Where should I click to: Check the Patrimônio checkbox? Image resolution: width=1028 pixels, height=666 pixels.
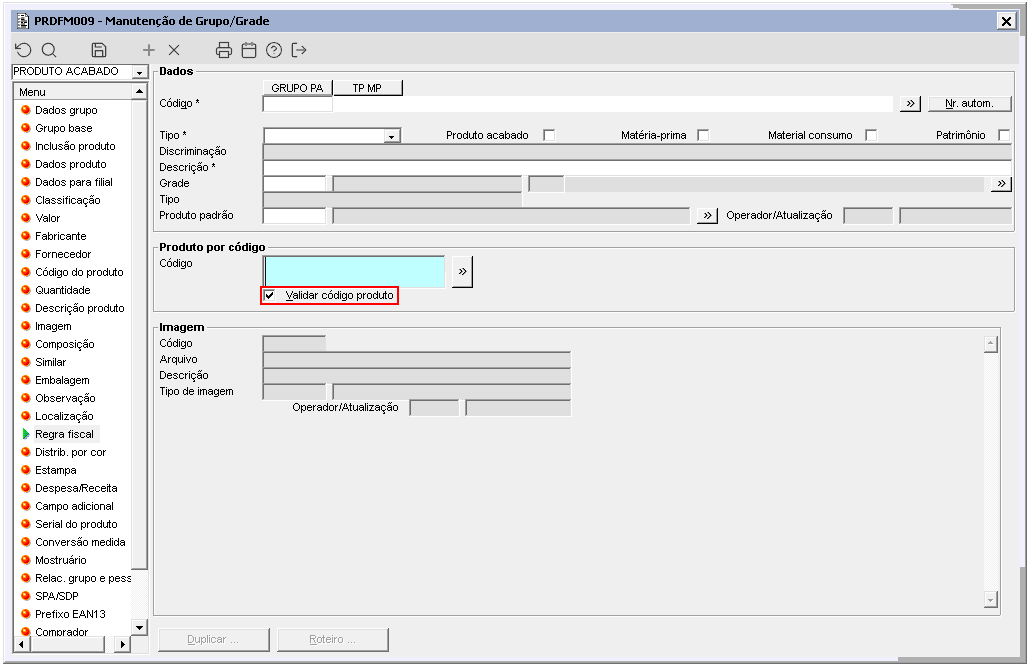coord(1004,135)
